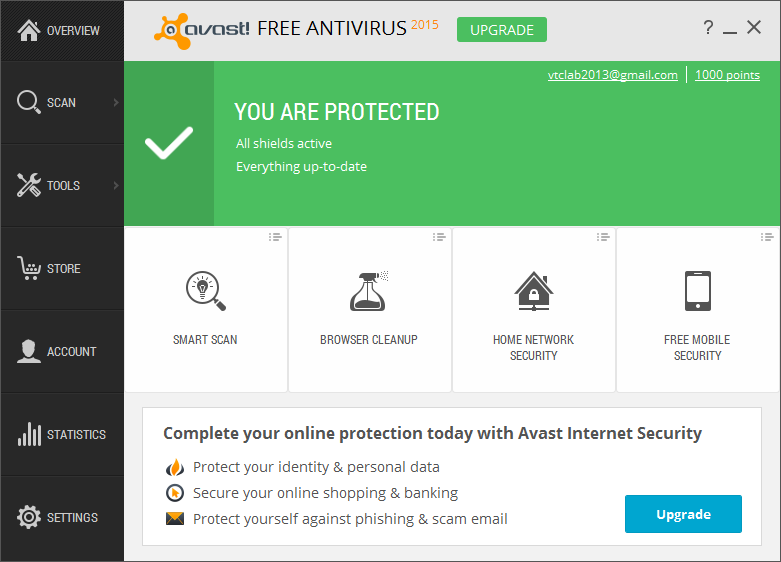This screenshot has width=781, height=562.
Task: Open the Account section
Action: coord(62,351)
